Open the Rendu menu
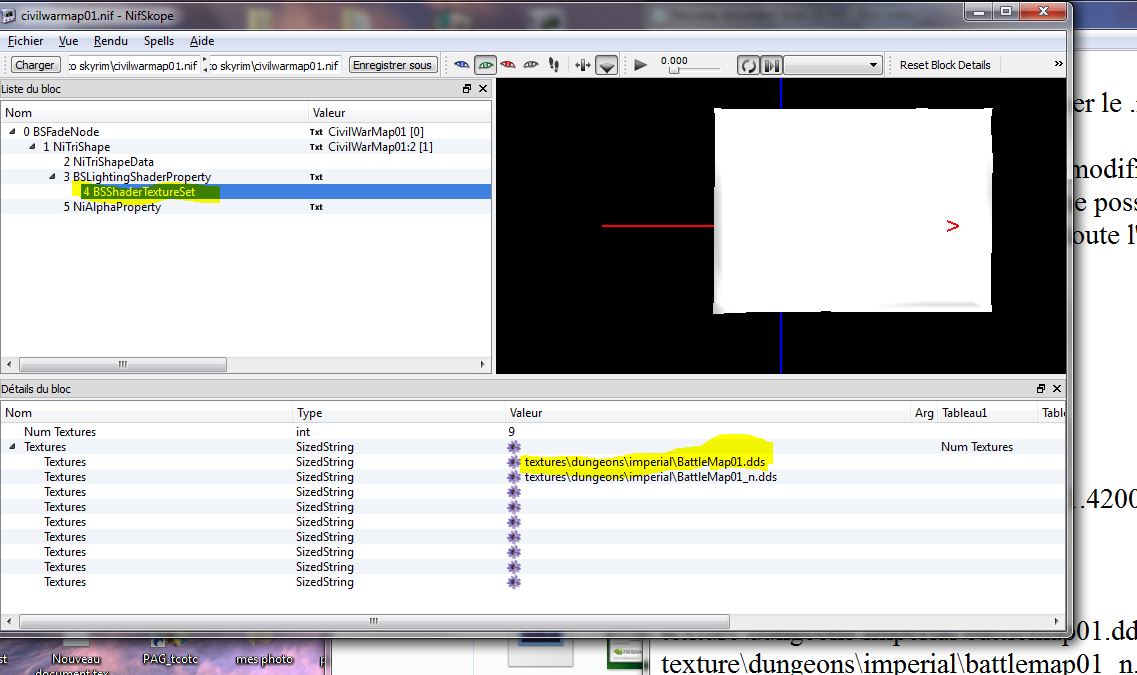Screen dimensions: 1137x675 (x=111, y=41)
